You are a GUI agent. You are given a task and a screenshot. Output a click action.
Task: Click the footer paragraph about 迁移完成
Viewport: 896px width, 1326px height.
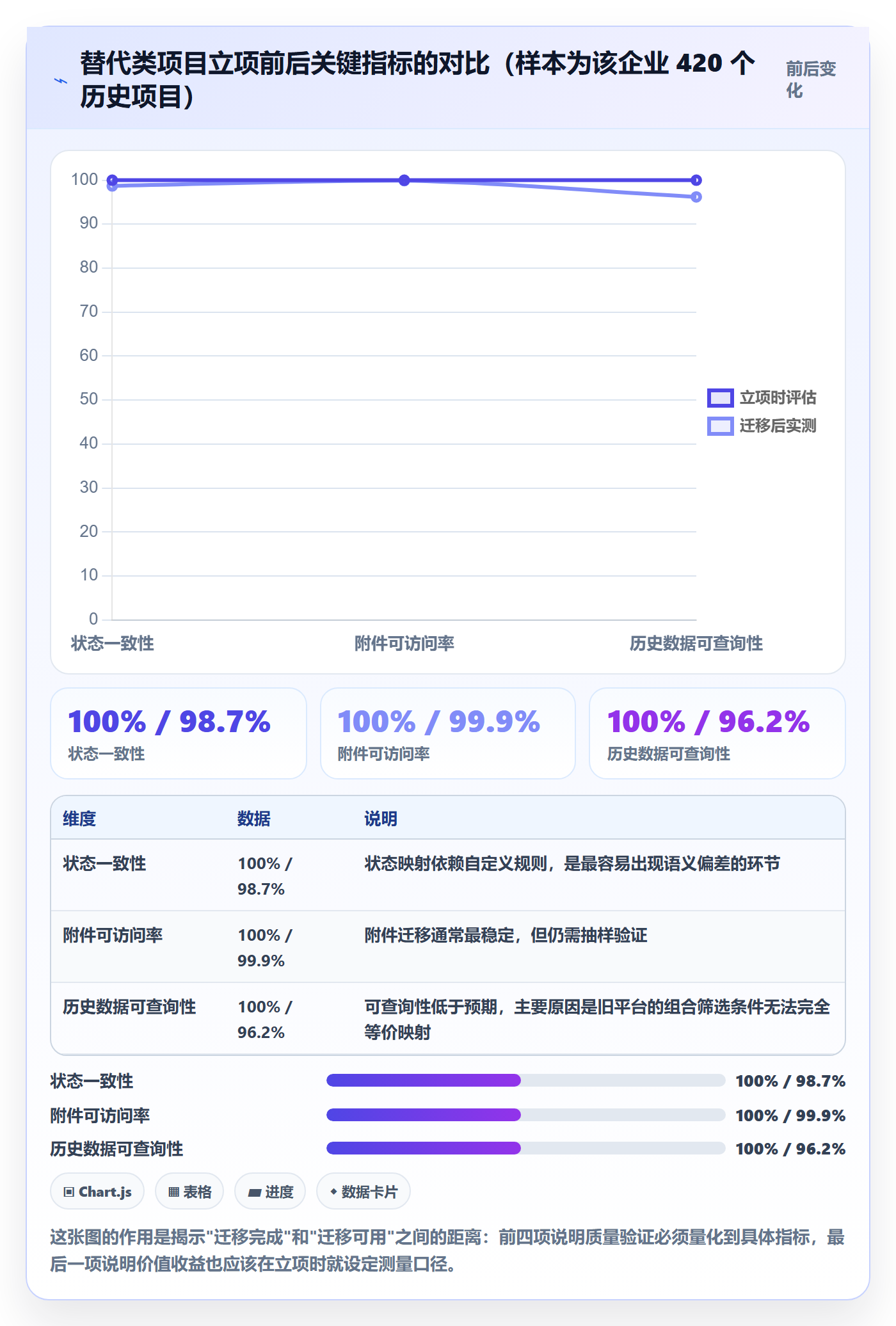click(447, 1250)
